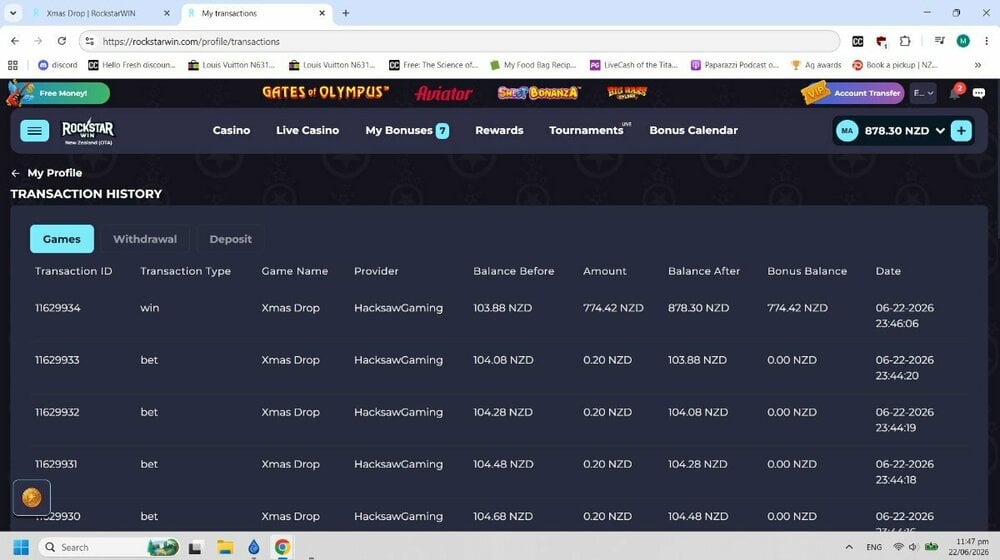
Task: Open the Aviator game banner
Action: pyautogui.click(x=443, y=93)
